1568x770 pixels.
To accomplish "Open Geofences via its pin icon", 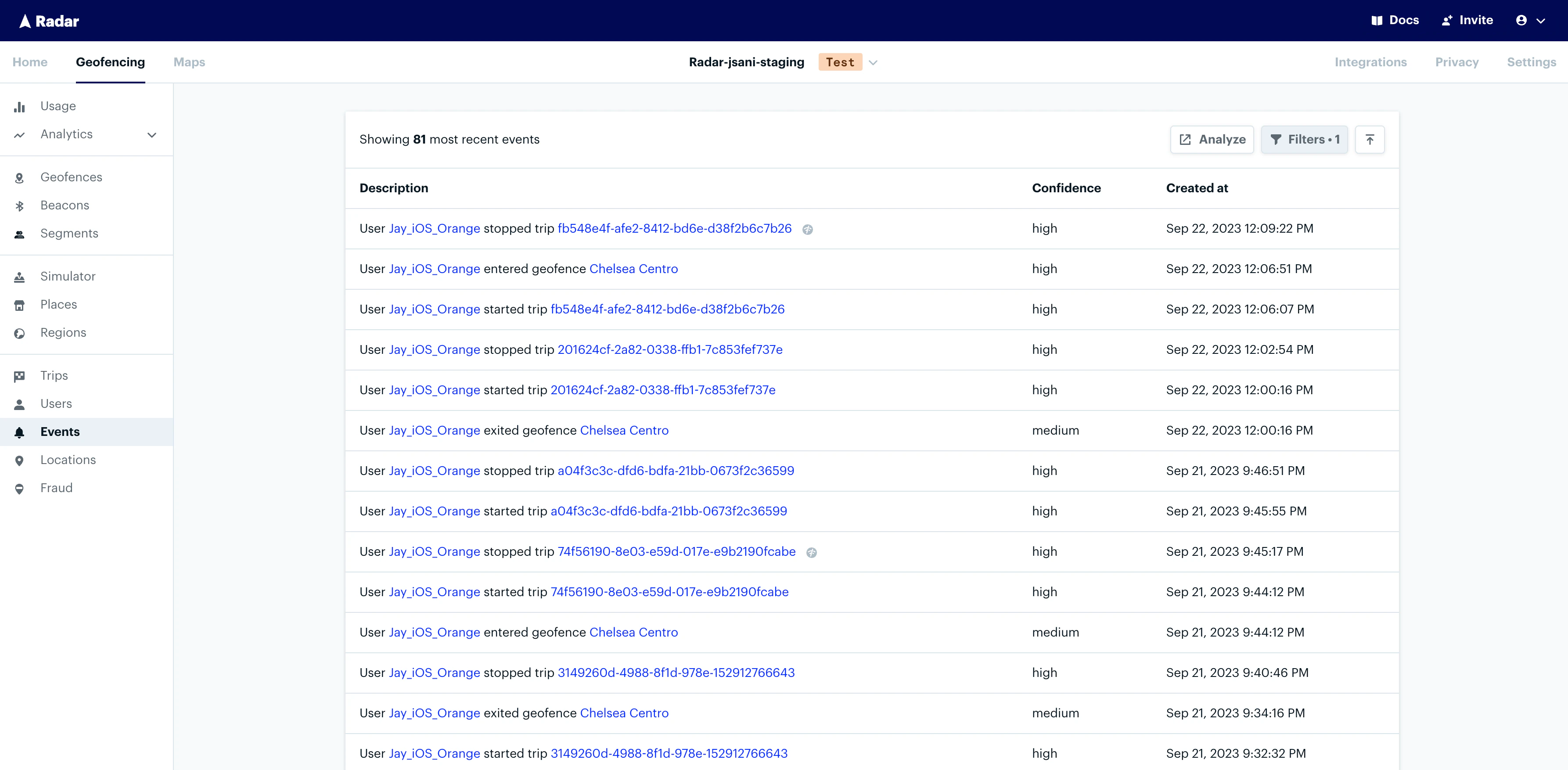I will pyautogui.click(x=19, y=178).
